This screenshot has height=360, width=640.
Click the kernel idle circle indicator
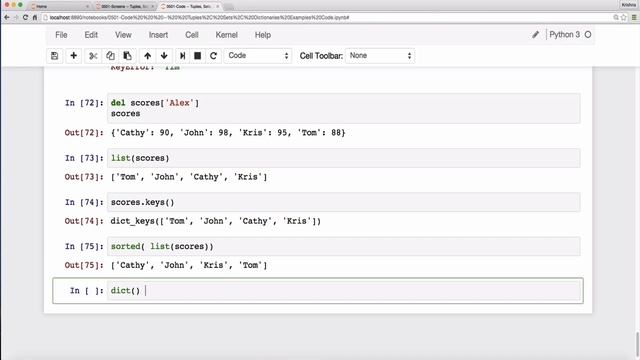[x=588, y=35]
